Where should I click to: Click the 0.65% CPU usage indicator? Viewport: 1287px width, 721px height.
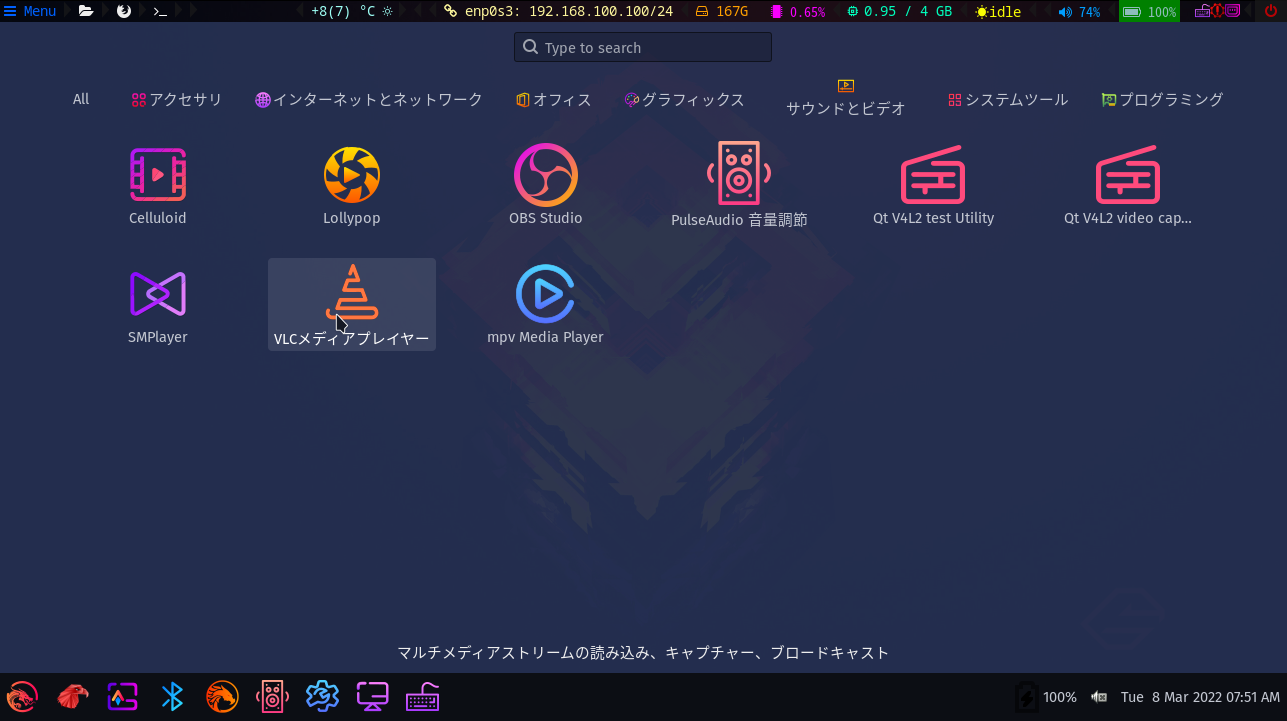click(x=798, y=12)
